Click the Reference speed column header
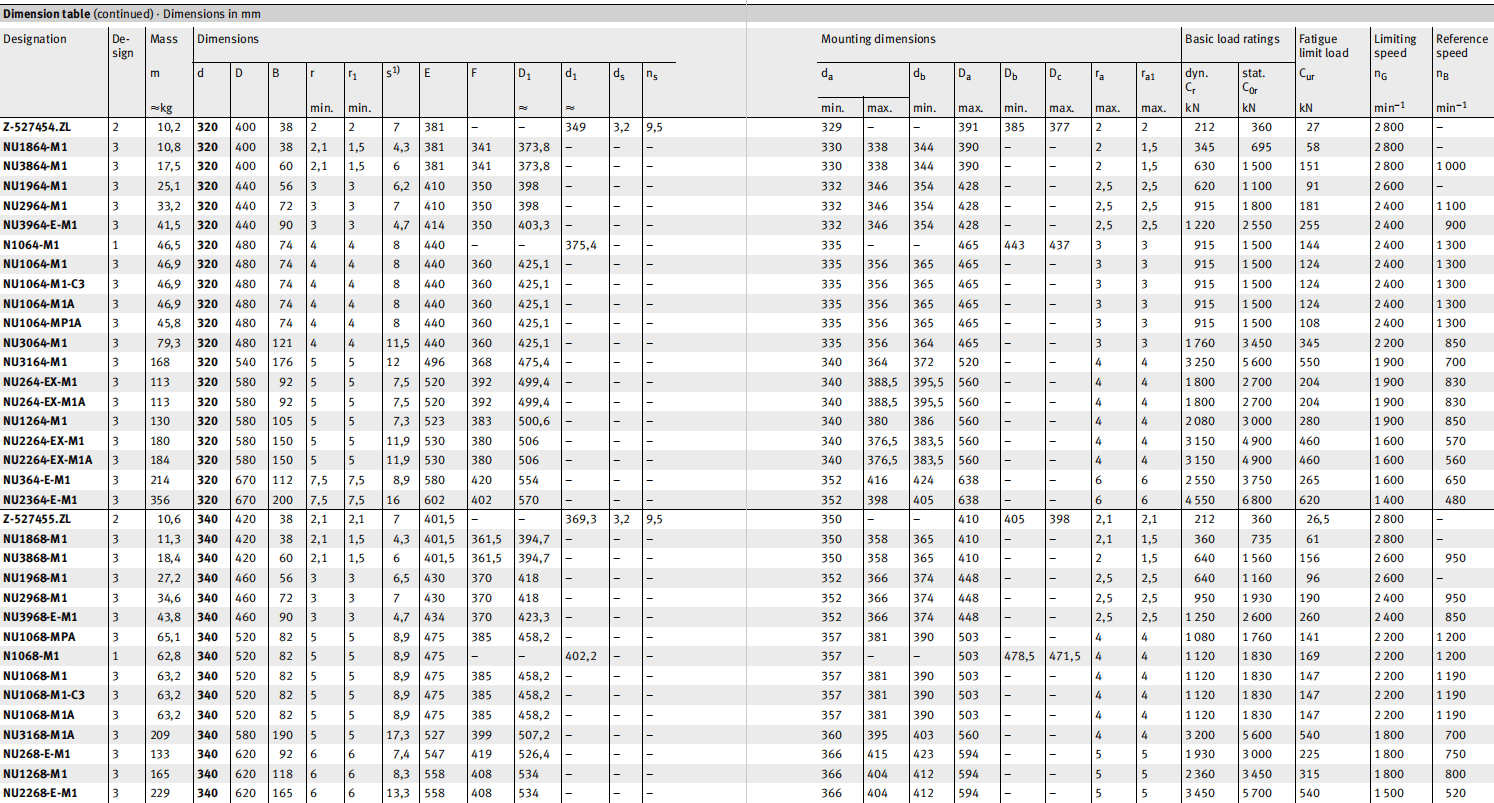The width and height of the screenshot is (1494, 803). (x=1461, y=46)
